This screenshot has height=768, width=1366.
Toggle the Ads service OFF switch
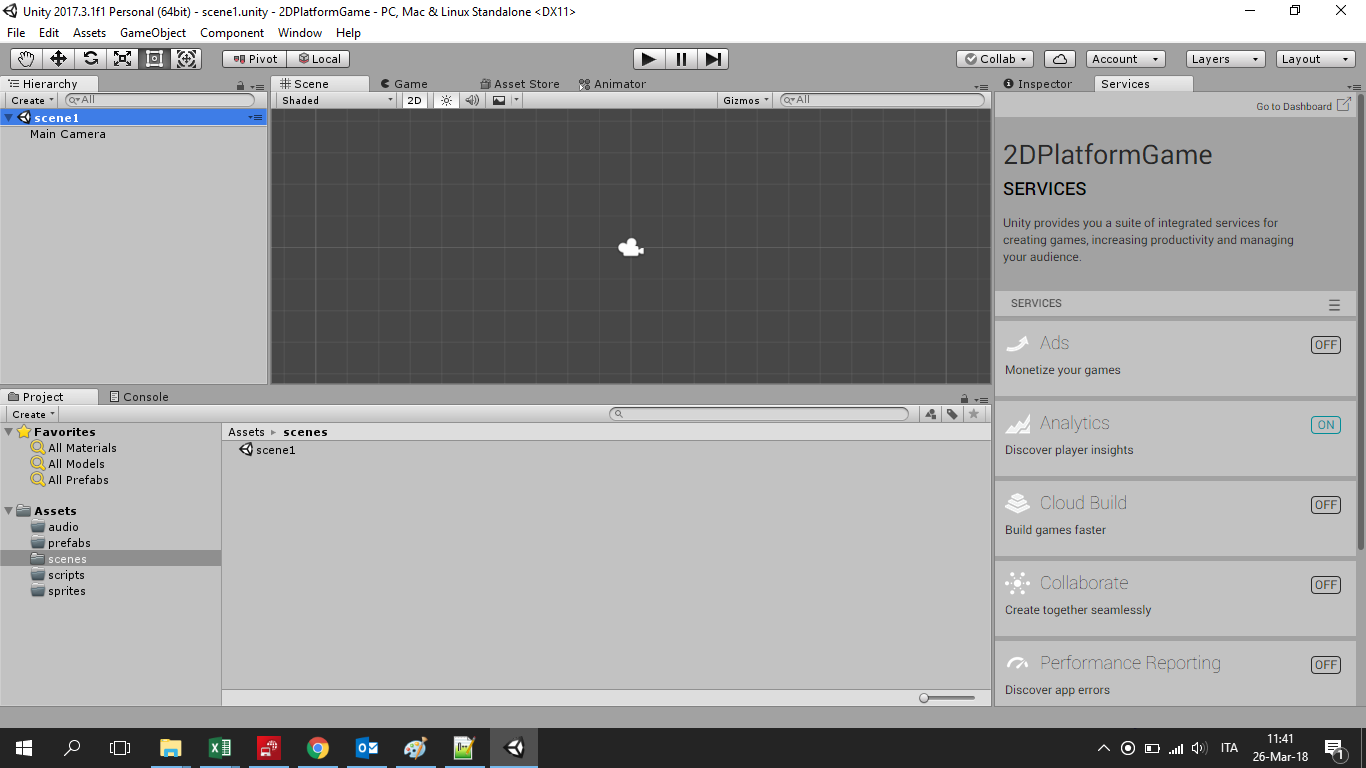coord(1325,345)
